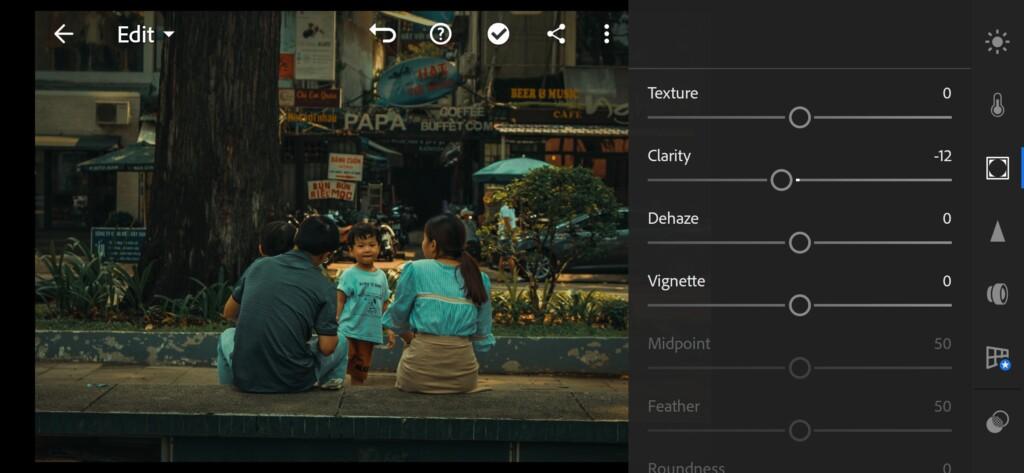Screen dimensions: 1024x473
Task: Undo the last edit
Action: (383, 34)
